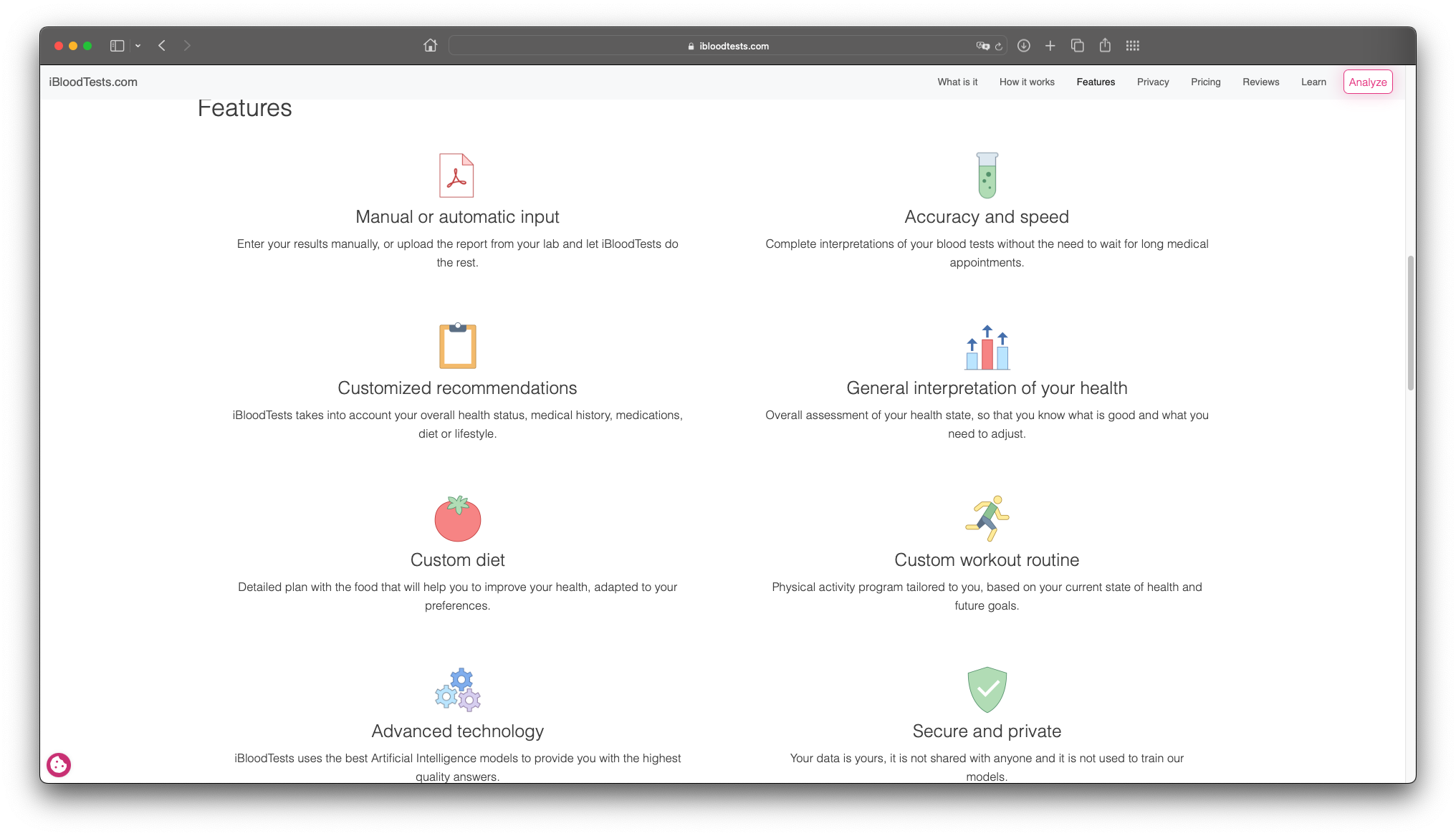
Task: Click the Features navigation menu item
Action: 1096,82
